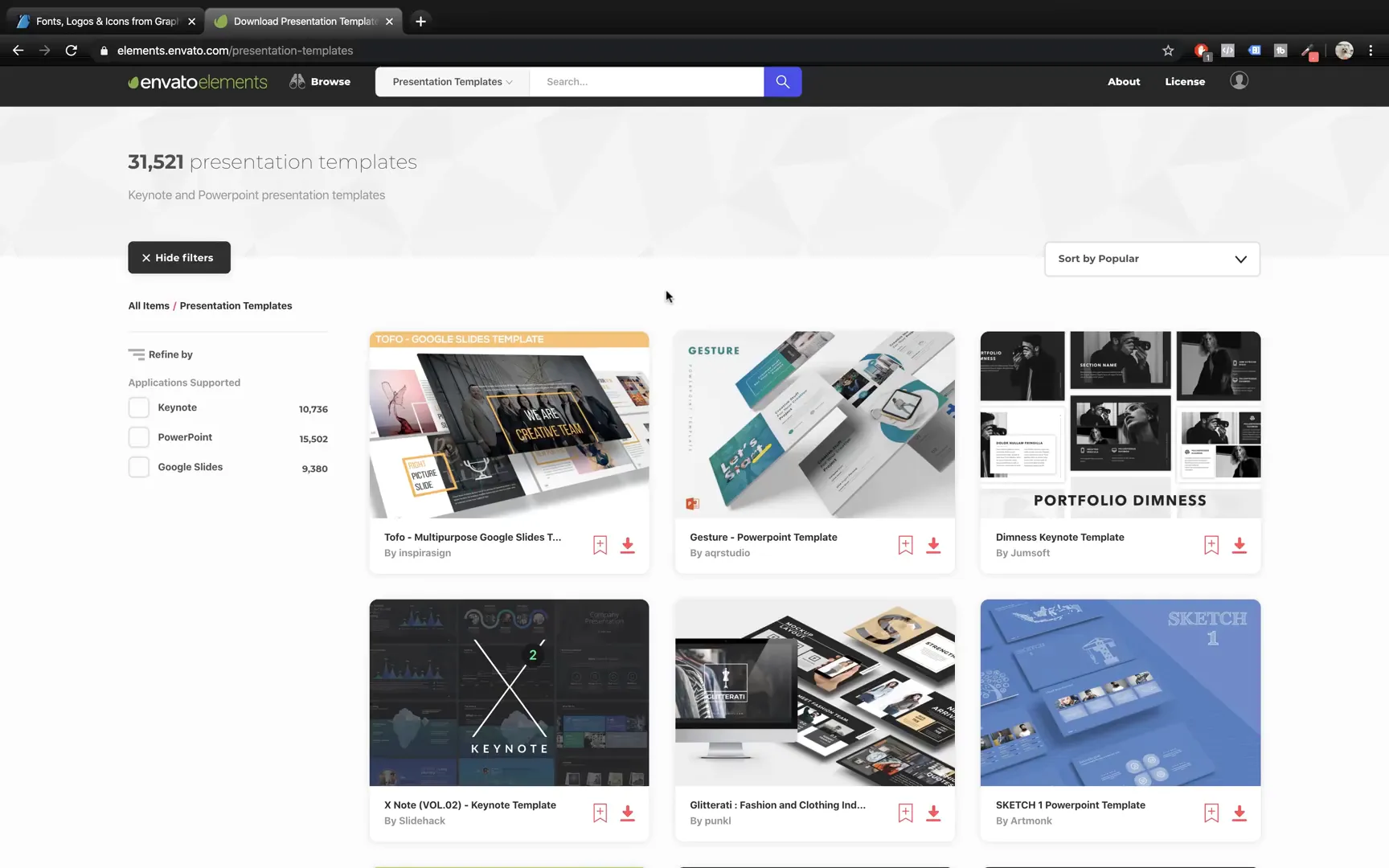Expand the Presentation Templates category dropdown
The width and height of the screenshot is (1389, 868).
coord(451,81)
